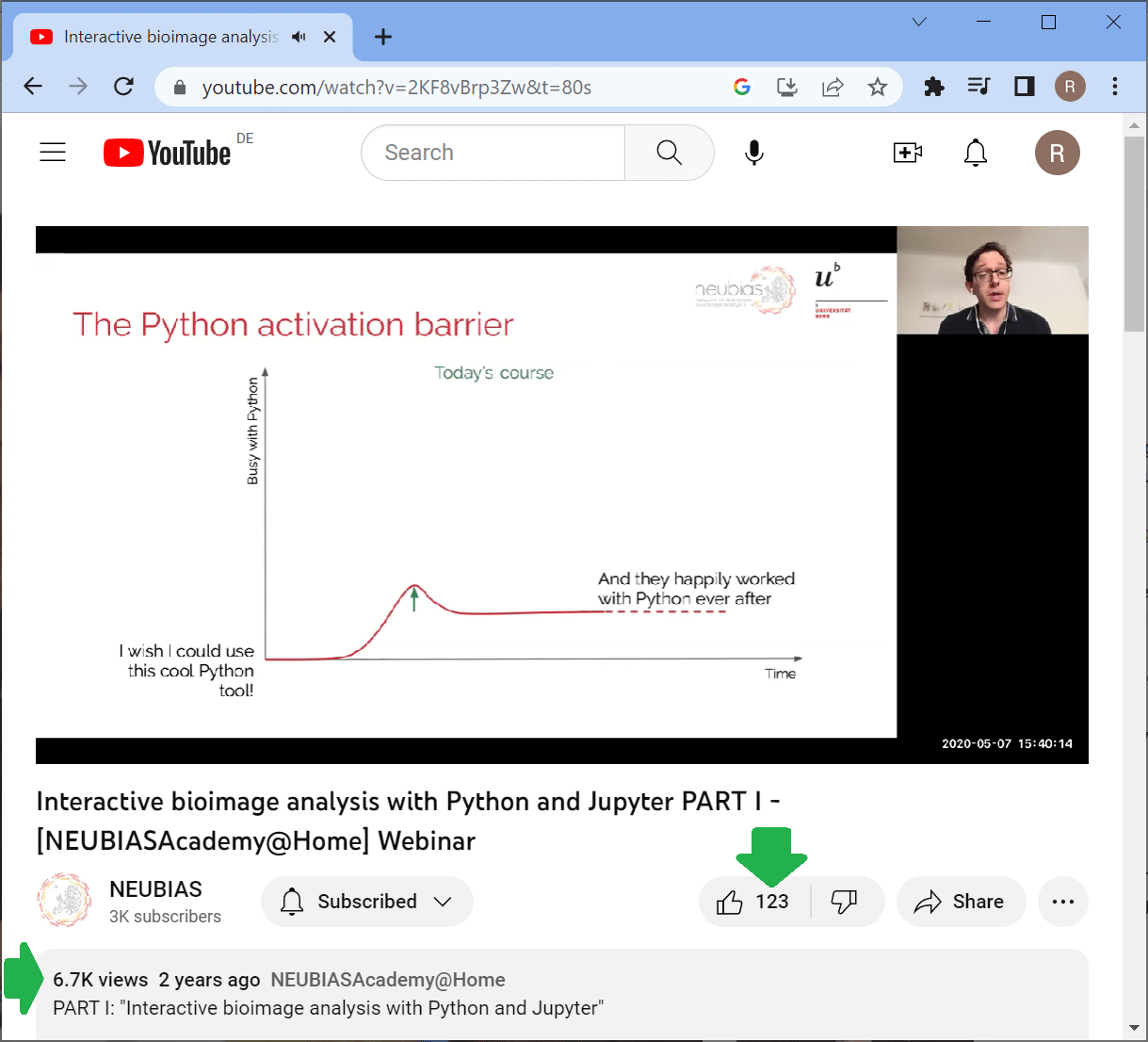Open the NEUBIAS channel name link
Image resolution: width=1148 pixels, height=1042 pixels.
point(155,889)
